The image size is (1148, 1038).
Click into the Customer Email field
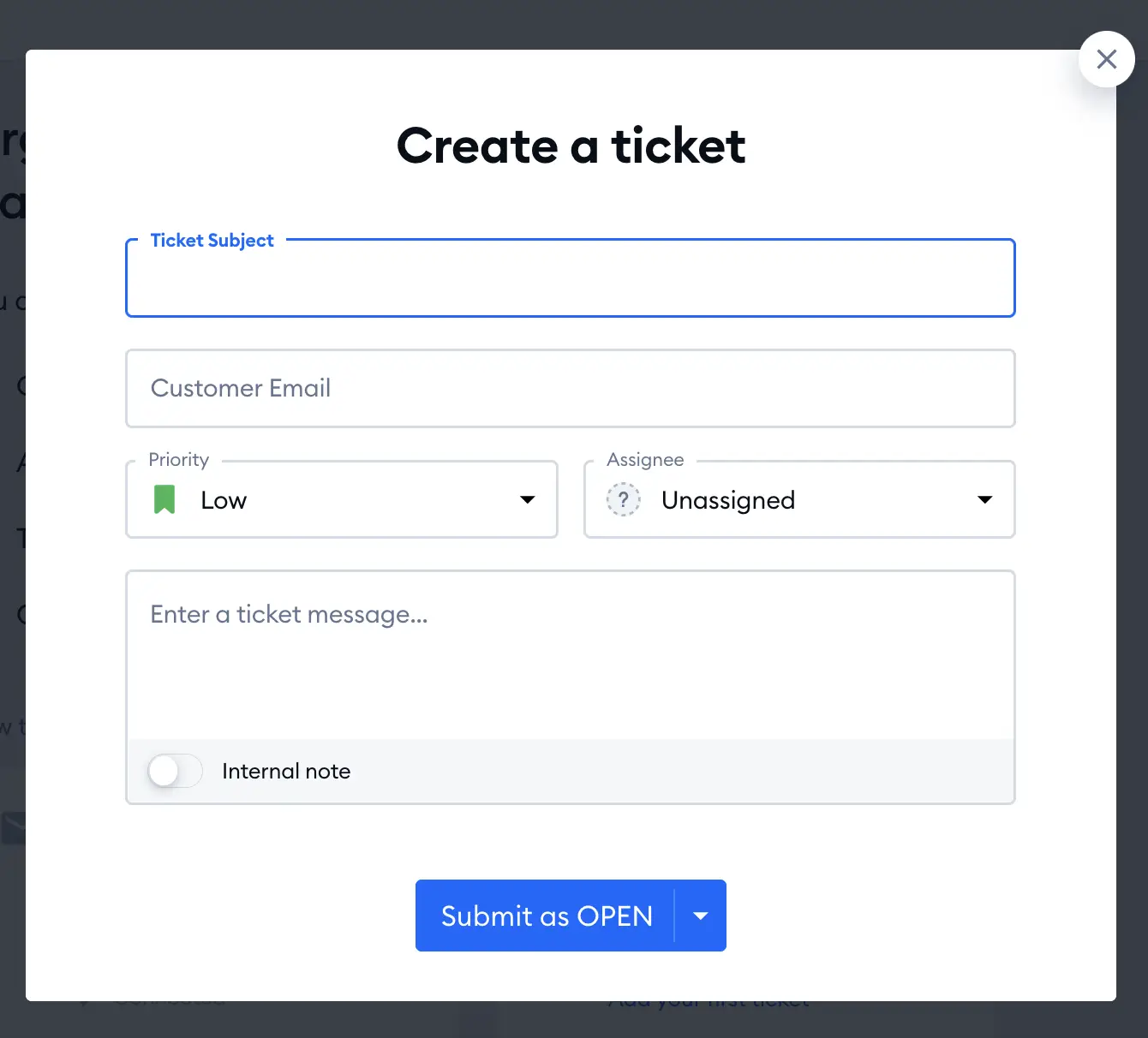[x=571, y=388]
